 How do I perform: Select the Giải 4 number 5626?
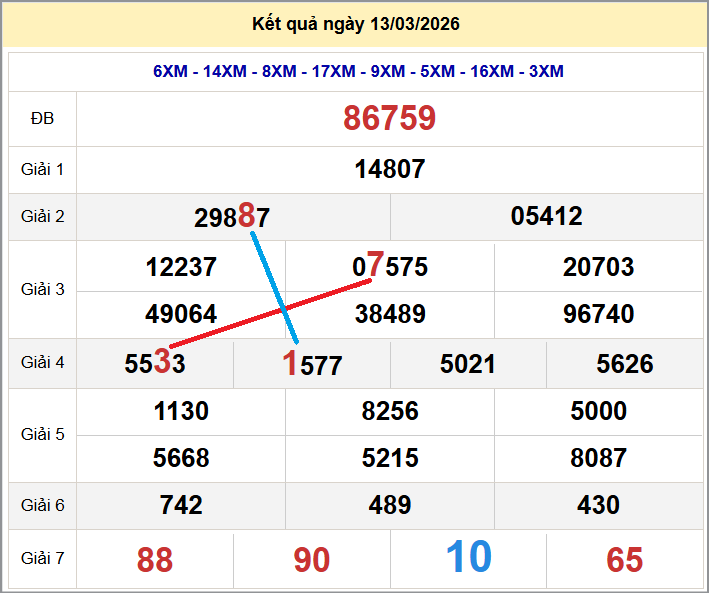coord(625,364)
